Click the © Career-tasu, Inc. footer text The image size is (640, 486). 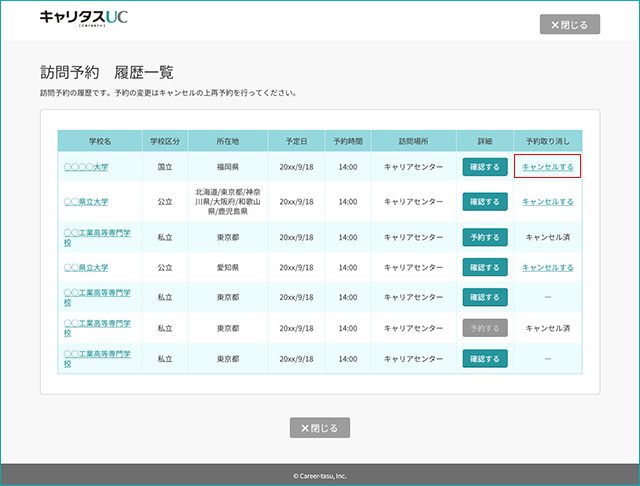pyautogui.click(x=320, y=476)
